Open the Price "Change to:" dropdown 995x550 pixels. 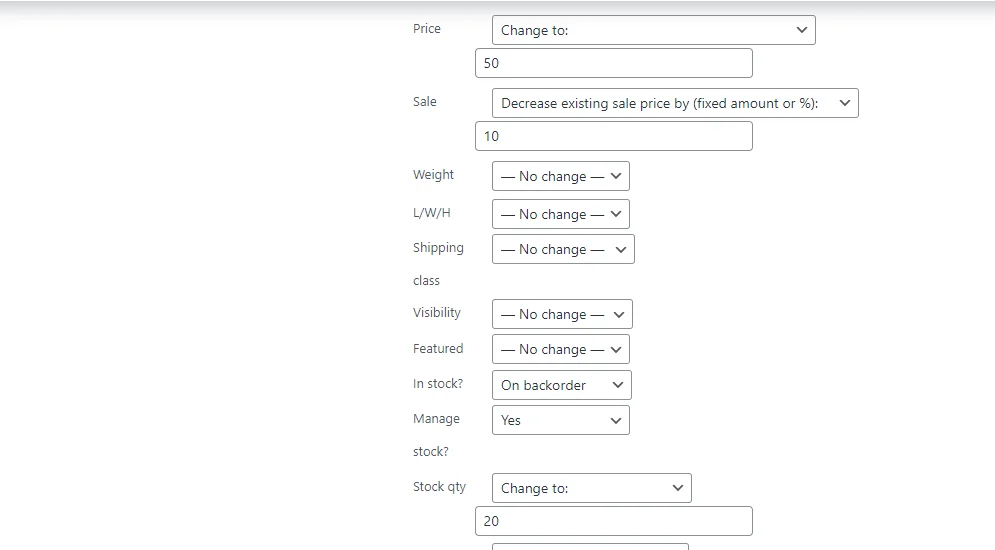pyautogui.click(x=654, y=30)
